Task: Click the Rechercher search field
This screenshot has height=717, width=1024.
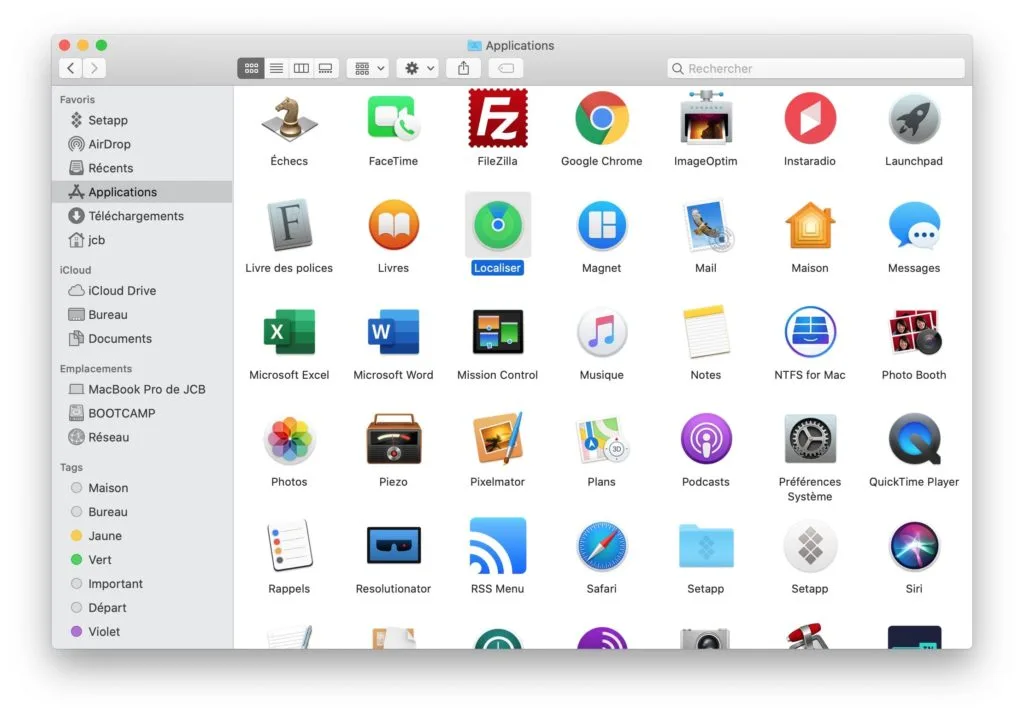Action: point(816,68)
